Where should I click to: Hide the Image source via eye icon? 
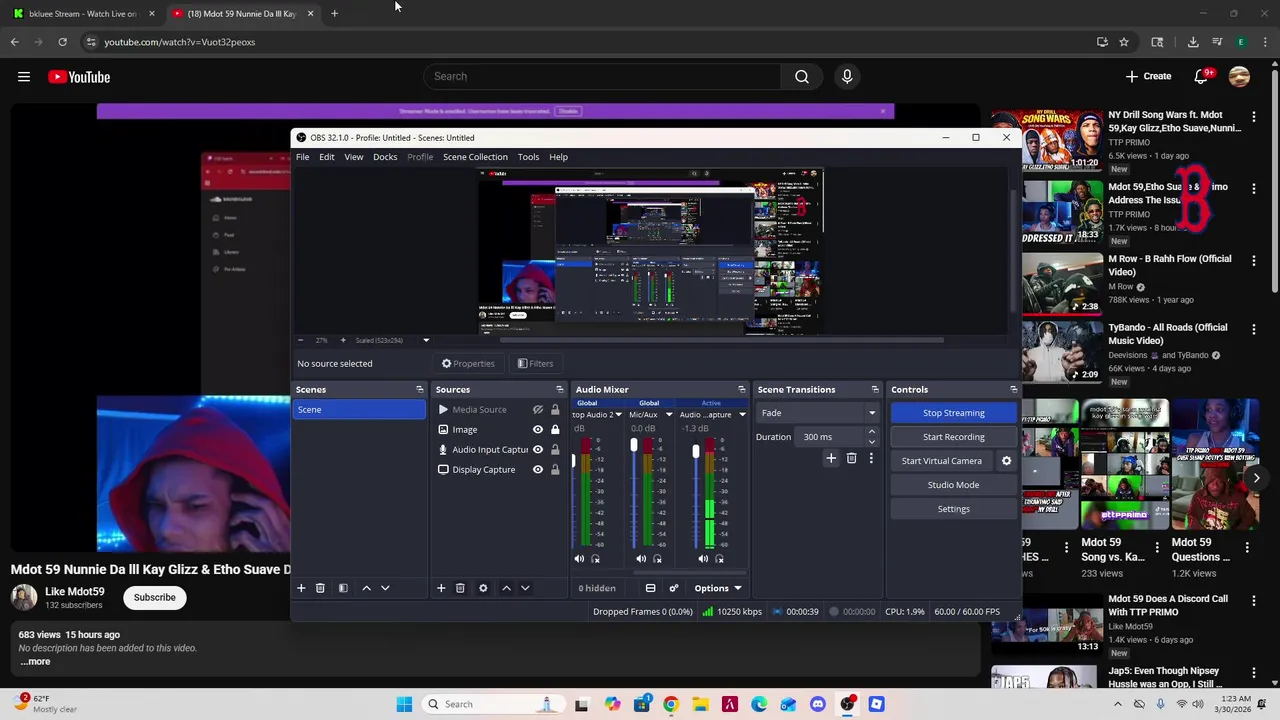pos(538,429)
